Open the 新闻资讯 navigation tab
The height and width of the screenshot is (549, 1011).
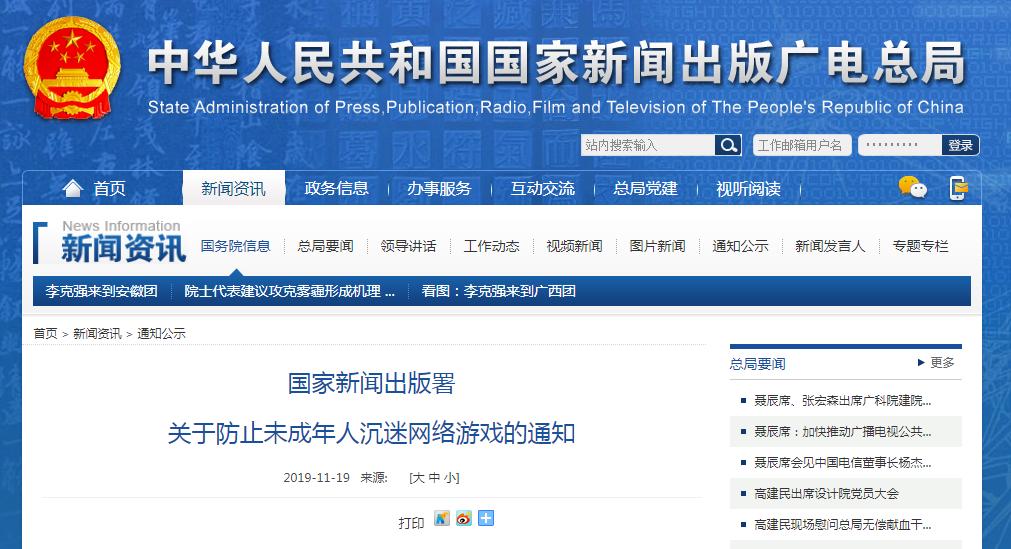click(233, 188)
